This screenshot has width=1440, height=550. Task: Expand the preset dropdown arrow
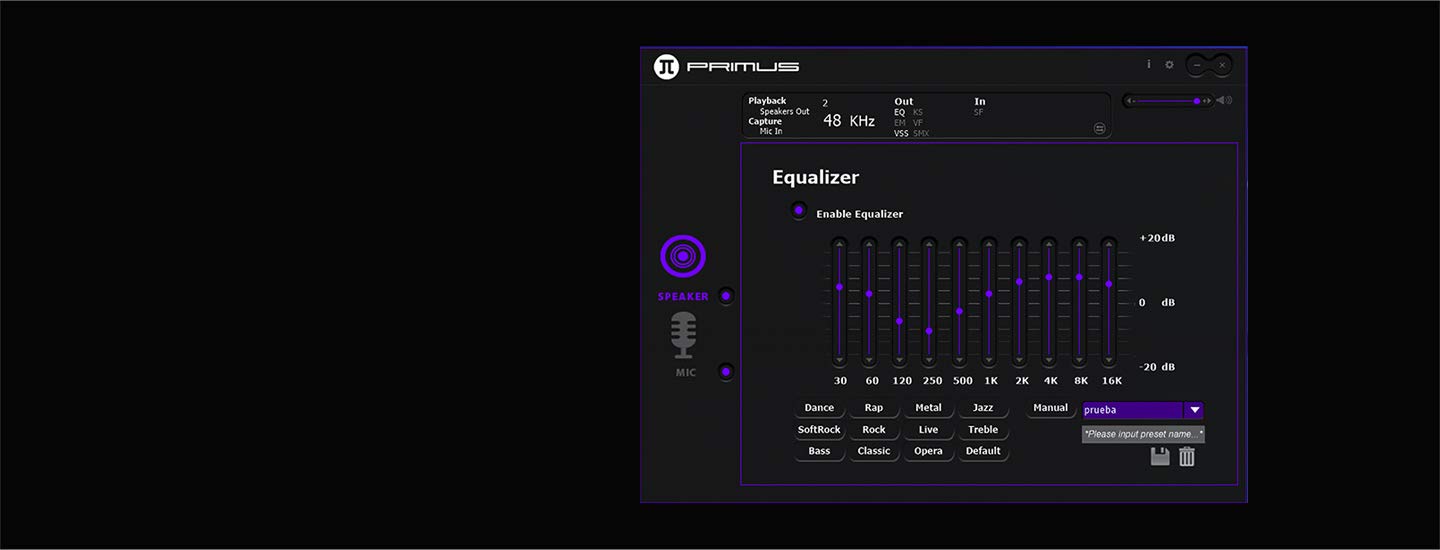(1194, 410)
